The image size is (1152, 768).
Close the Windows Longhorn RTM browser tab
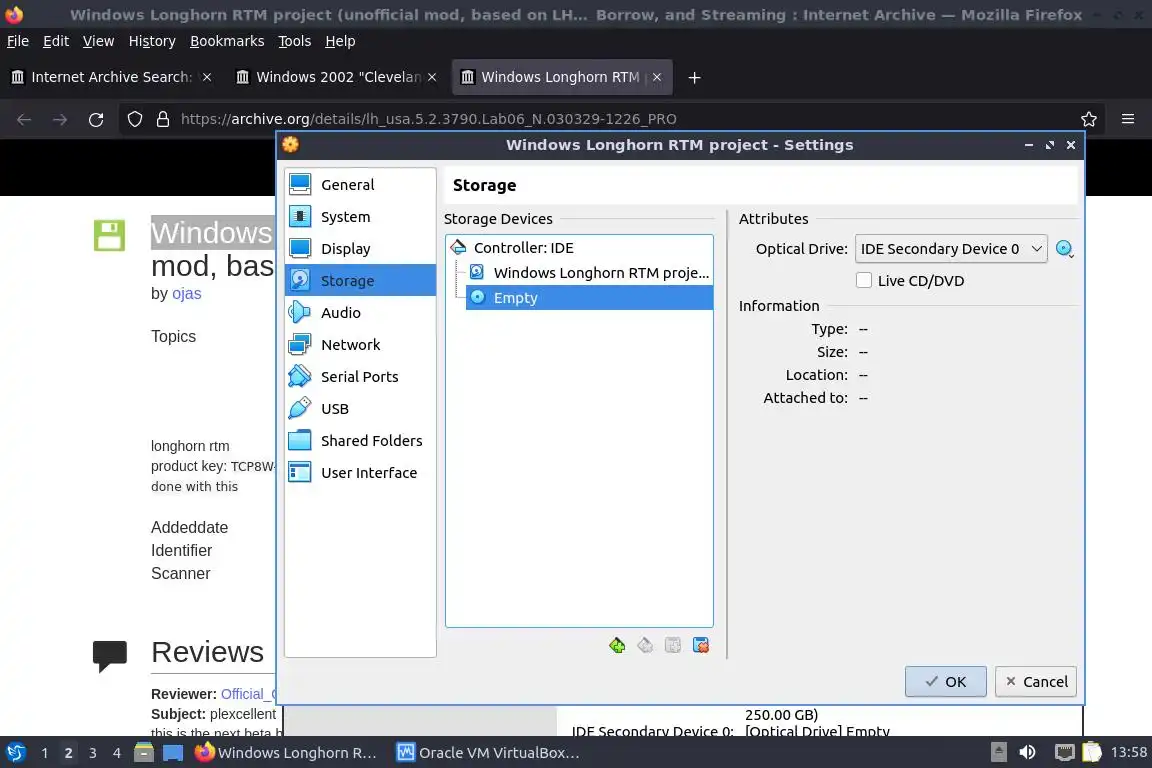657,77
